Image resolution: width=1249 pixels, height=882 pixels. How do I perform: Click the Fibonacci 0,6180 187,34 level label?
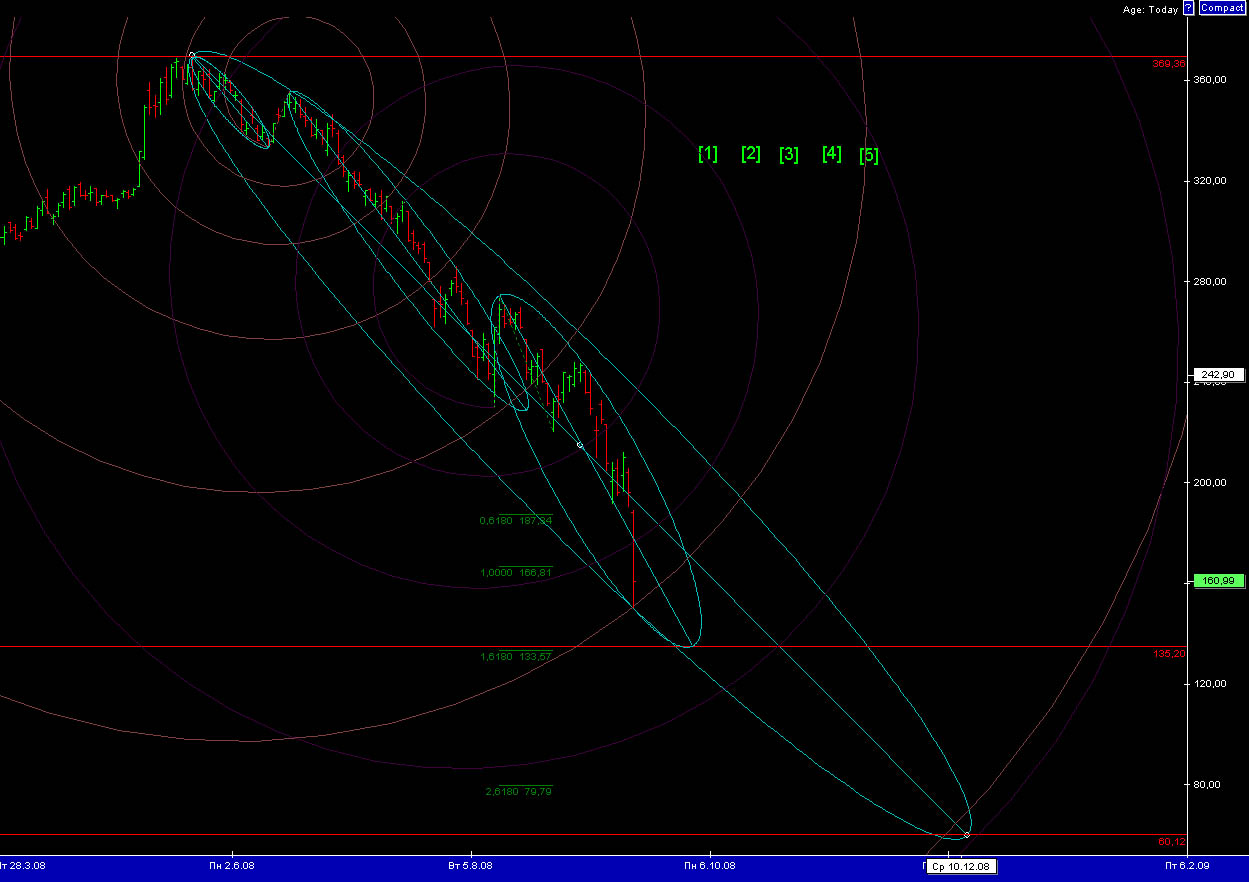[x=516, y=520]
